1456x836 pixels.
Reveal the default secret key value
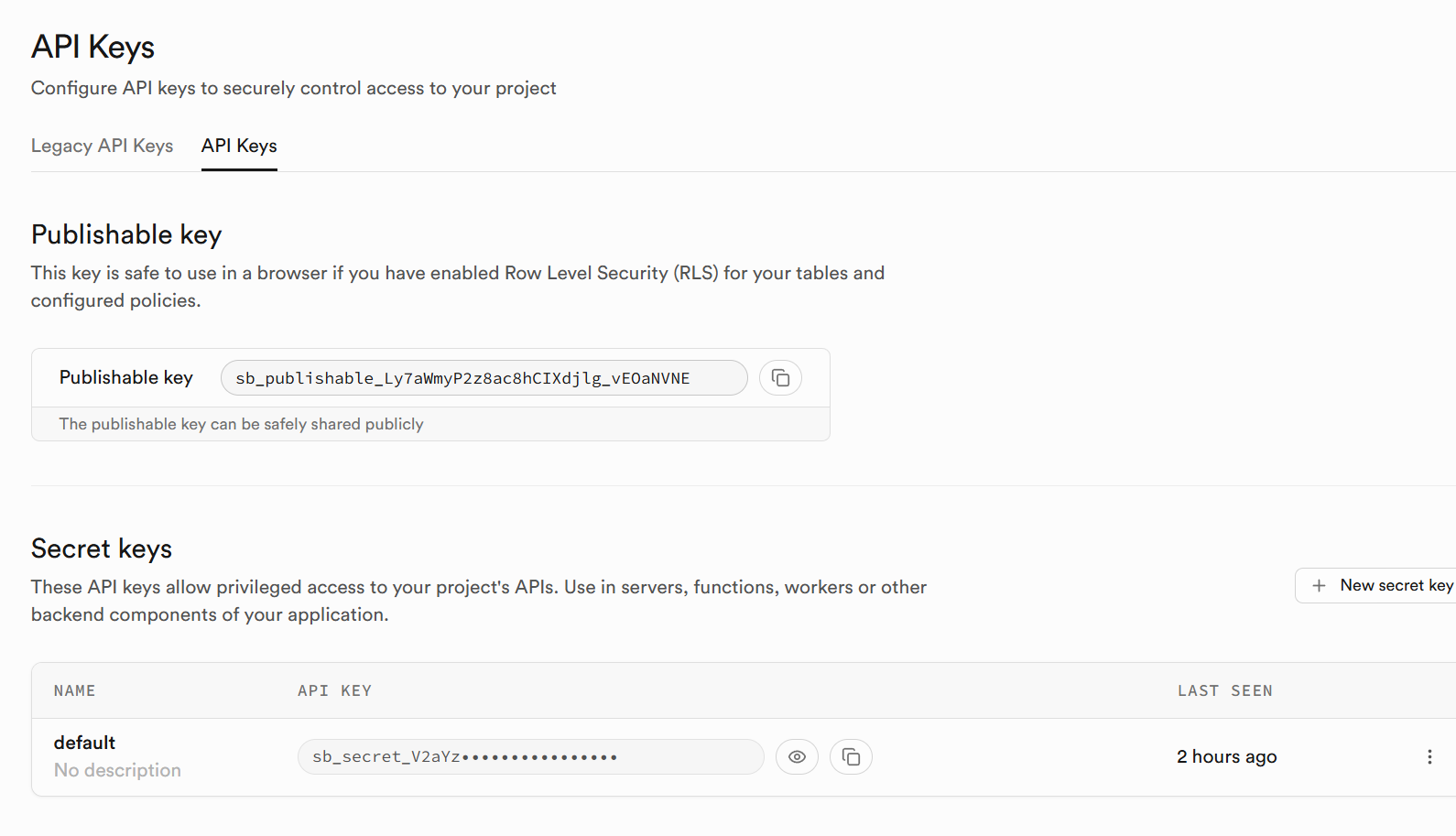797,757
